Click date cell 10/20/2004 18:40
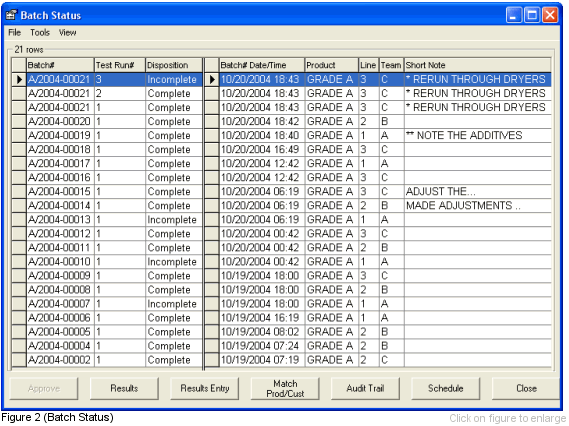The width and height of the screenshot is (569, 426). point(262,135)
